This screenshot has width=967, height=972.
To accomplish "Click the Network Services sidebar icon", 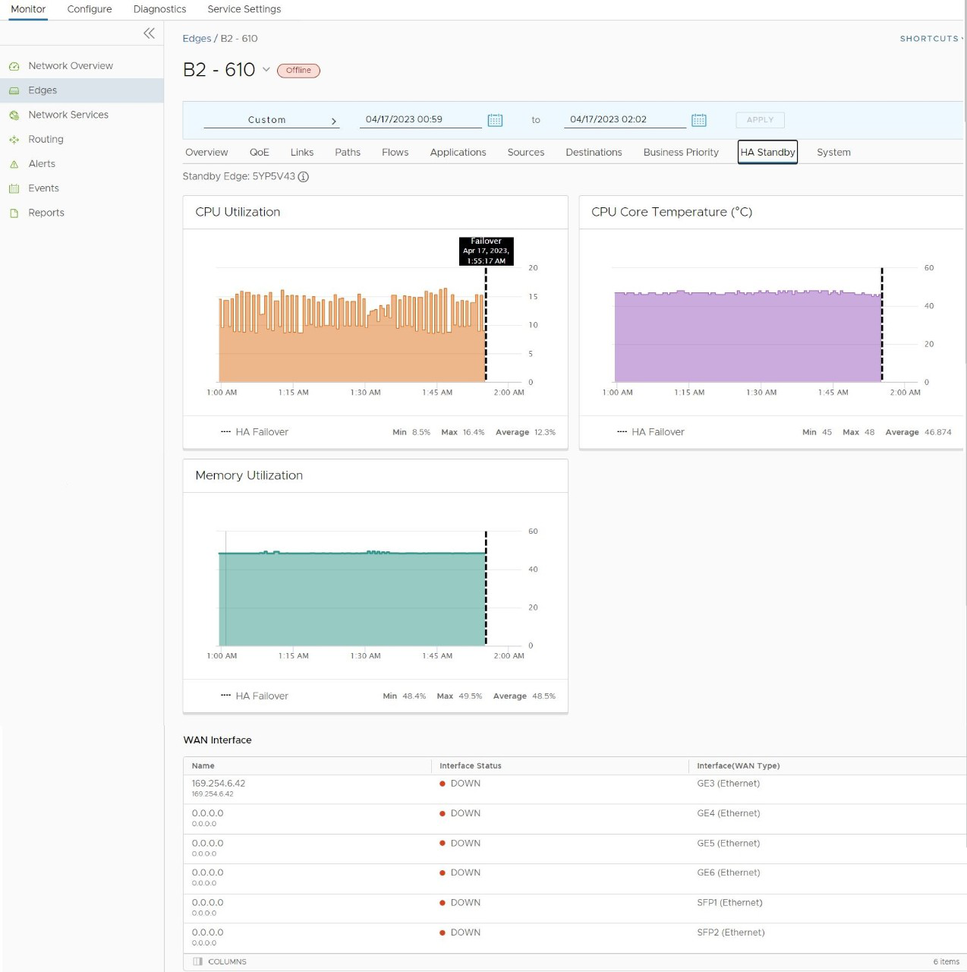I will [x=14, y=115].
